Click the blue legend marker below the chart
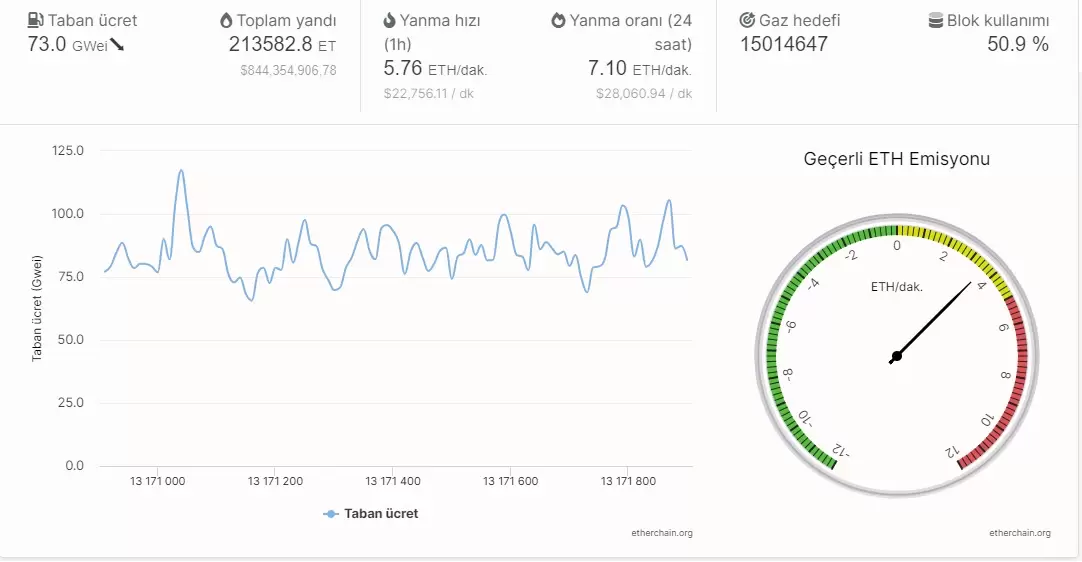The width and height of the screenshot is (1082, 562). pyautogui.click(x=331, y=514)
